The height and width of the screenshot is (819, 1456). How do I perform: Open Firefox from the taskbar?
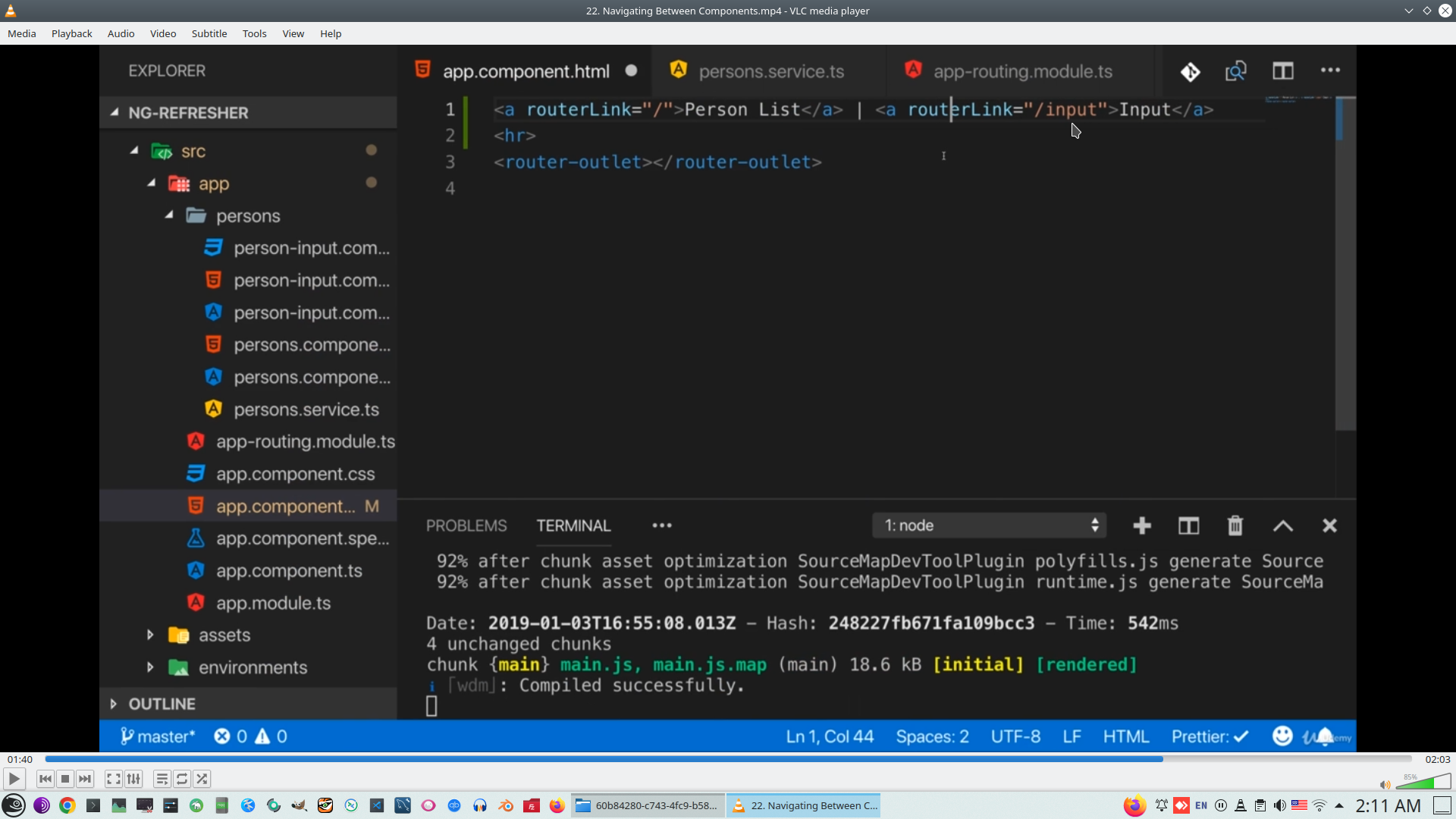(x=557, y=805)
